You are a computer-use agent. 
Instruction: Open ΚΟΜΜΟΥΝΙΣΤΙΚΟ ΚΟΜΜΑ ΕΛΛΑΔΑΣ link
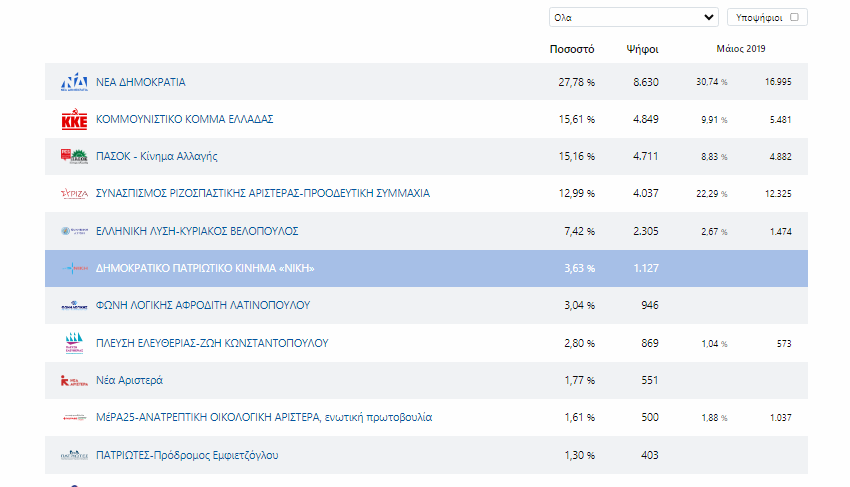(184, 119)
